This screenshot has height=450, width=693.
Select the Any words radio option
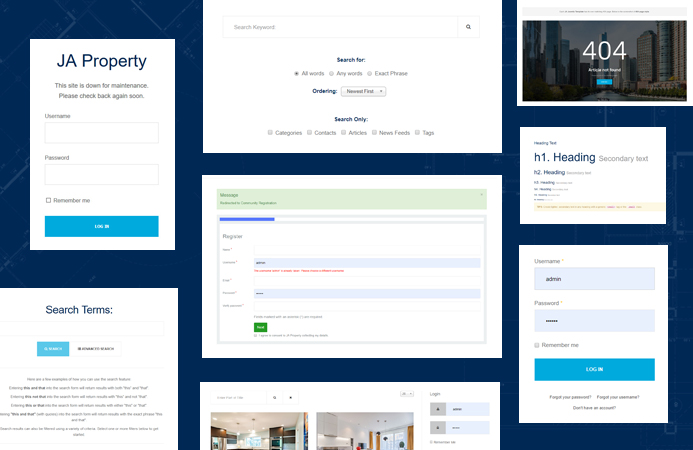pyautogui.click(x=331, y=73)
